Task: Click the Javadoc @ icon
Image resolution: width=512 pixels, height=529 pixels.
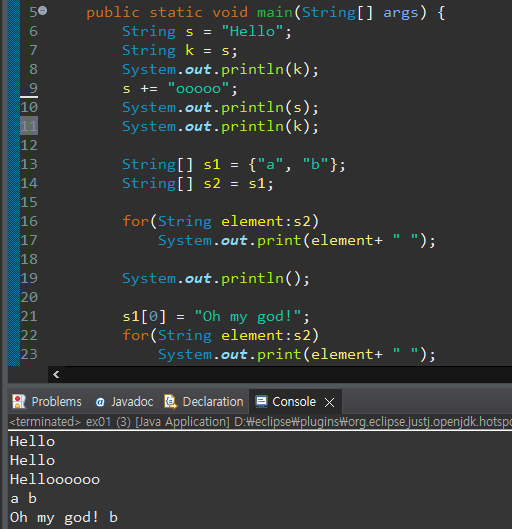Action: click(x=100, y=402)
